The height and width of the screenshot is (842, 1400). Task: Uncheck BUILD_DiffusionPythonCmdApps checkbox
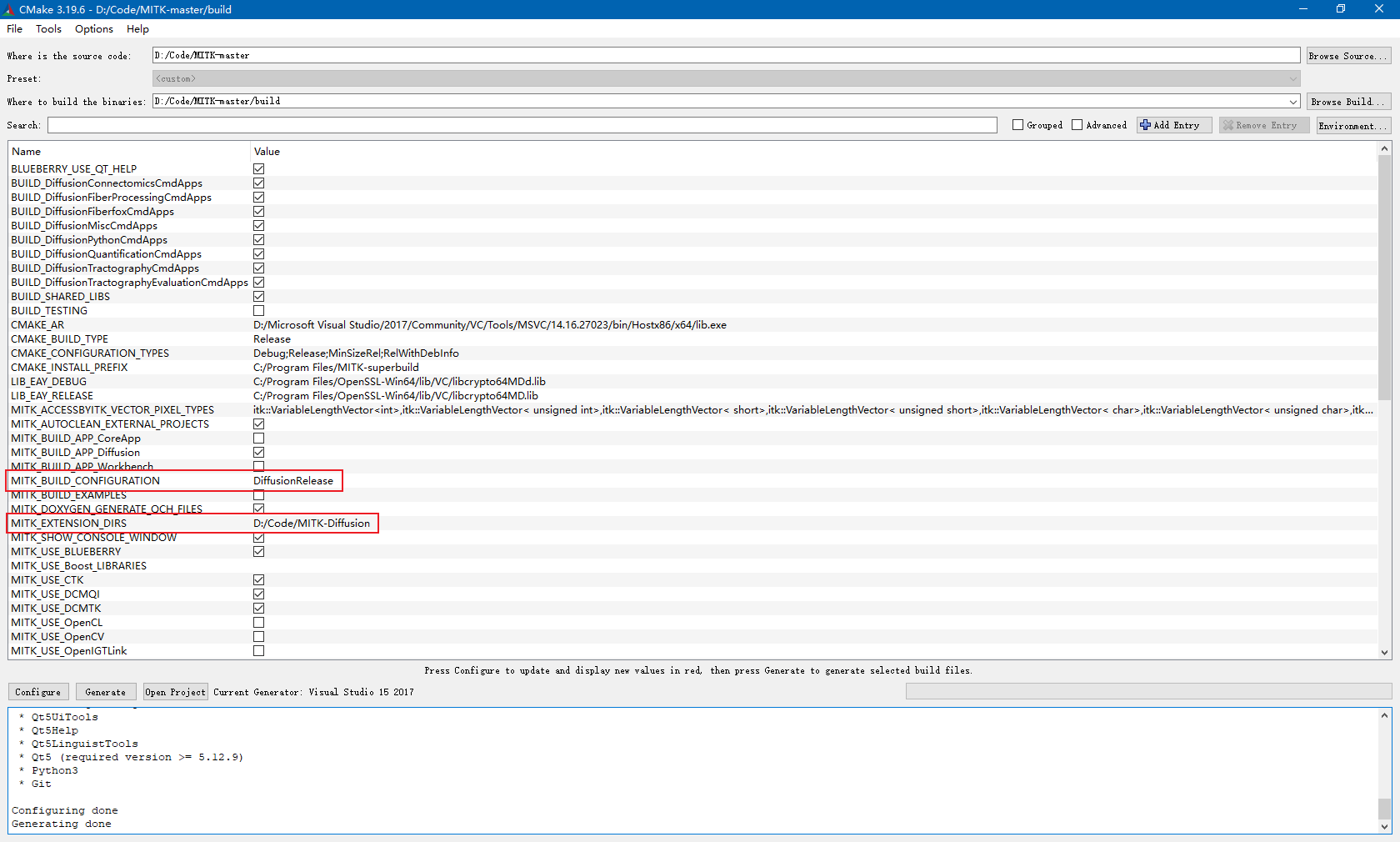[x=259, y=240]
